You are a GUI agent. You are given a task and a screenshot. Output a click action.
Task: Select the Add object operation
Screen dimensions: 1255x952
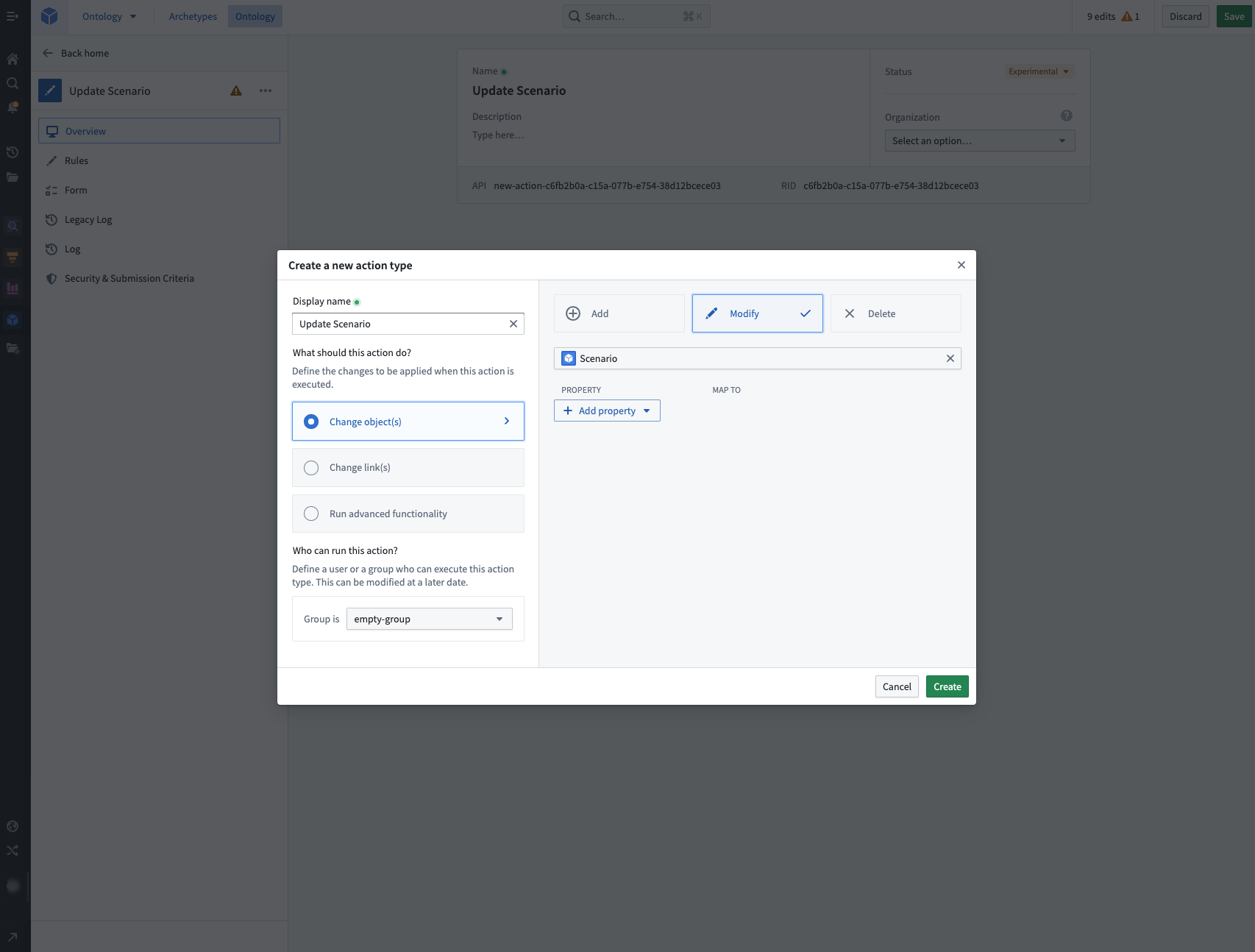619,313
